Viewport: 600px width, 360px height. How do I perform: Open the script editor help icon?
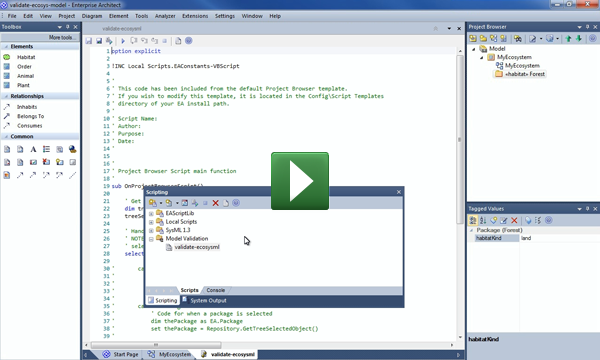(x=189, y=41)
